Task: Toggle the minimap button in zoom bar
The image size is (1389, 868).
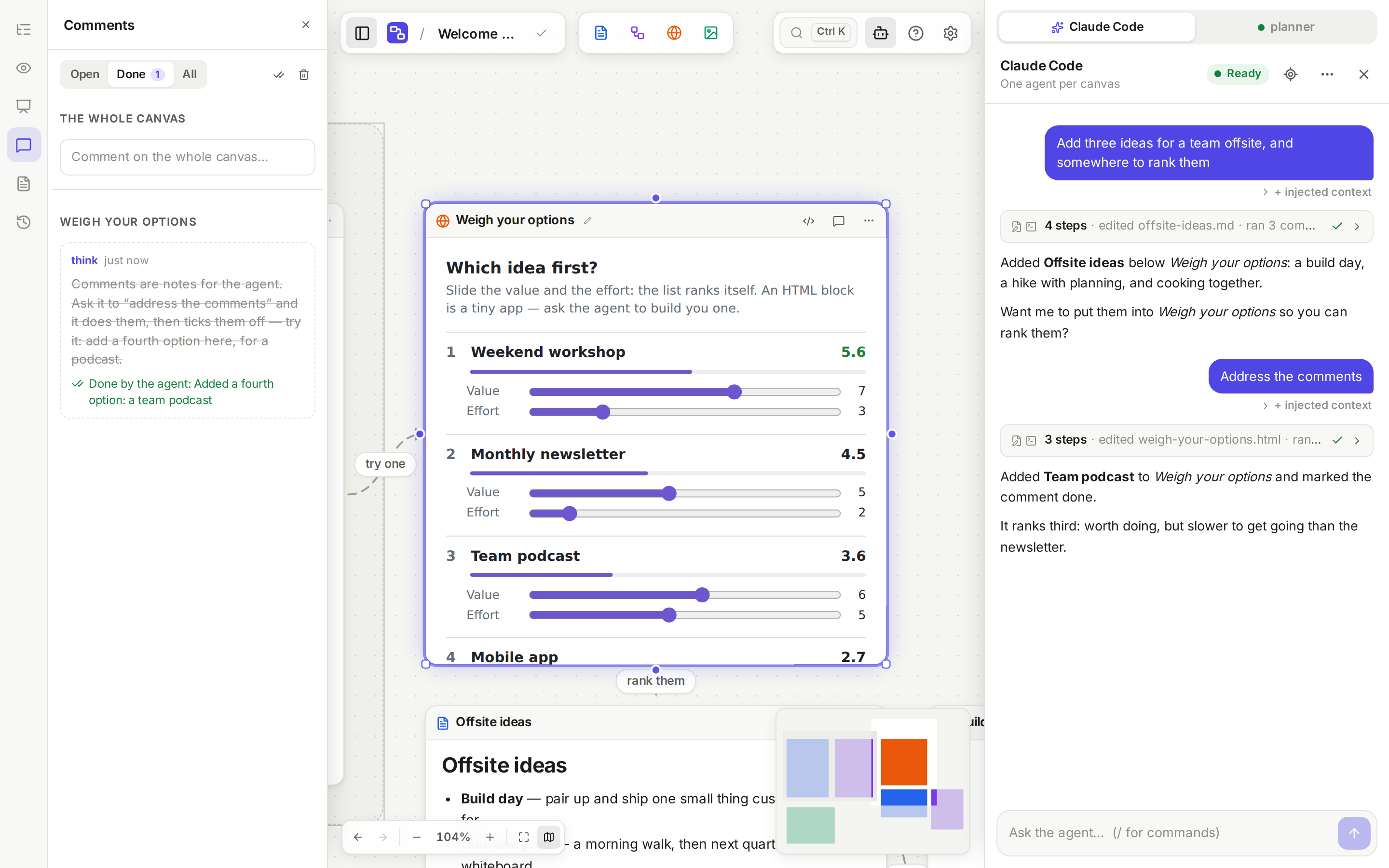Action: pyautogui.click(x=549, y=837)
